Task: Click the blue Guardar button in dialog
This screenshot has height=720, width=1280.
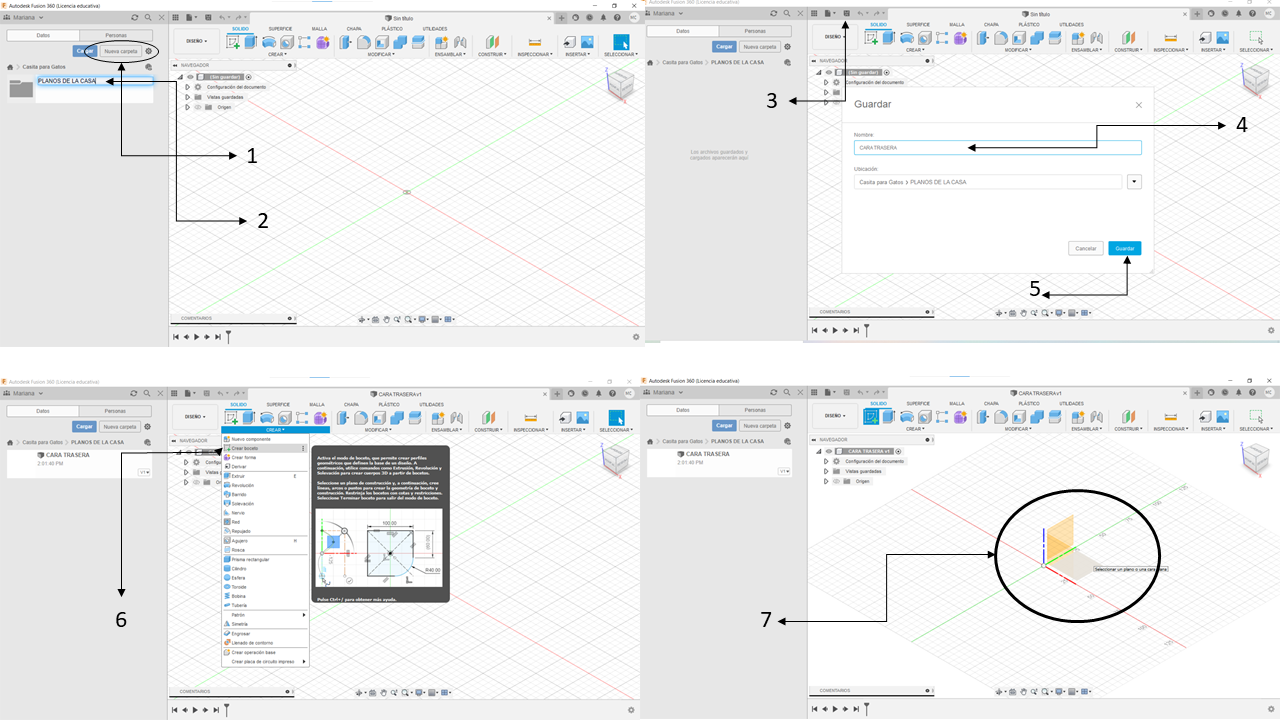Action: point(1124,248)
